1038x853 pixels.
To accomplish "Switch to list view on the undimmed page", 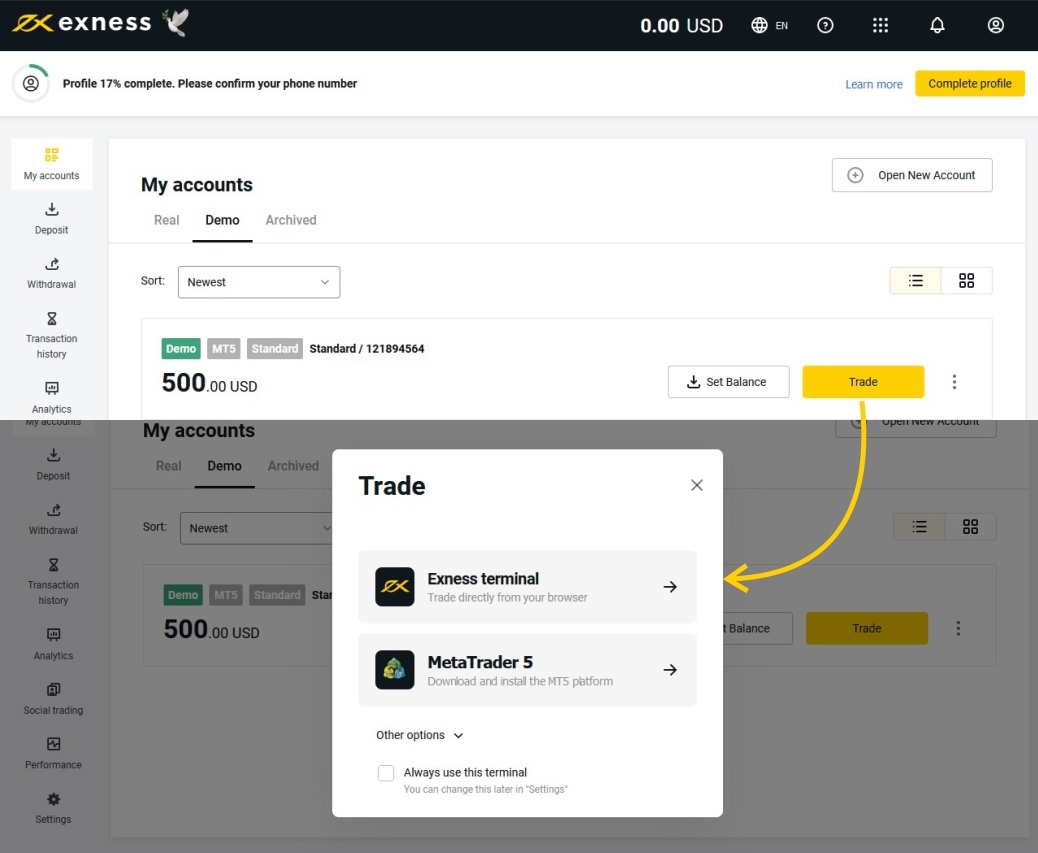I will coord(915,281).
